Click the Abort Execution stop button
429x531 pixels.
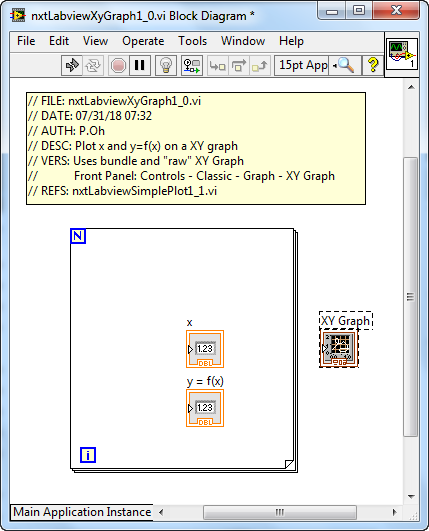[118, 65]
